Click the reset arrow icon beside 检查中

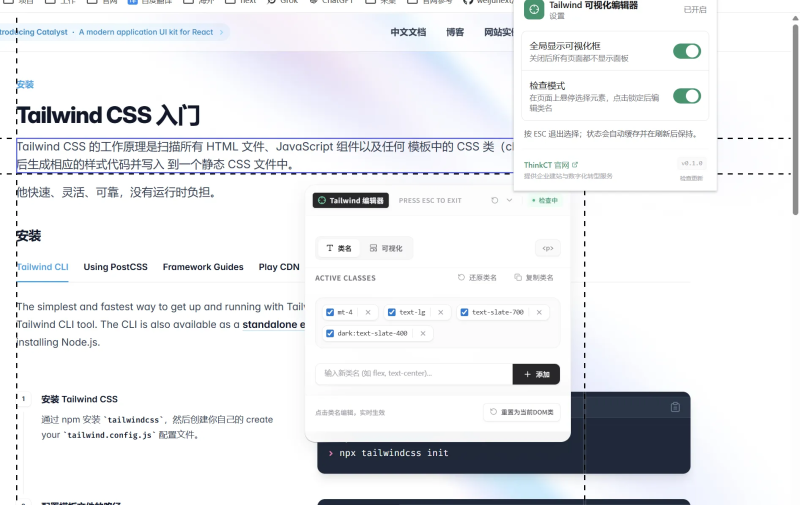click(494, 200)
